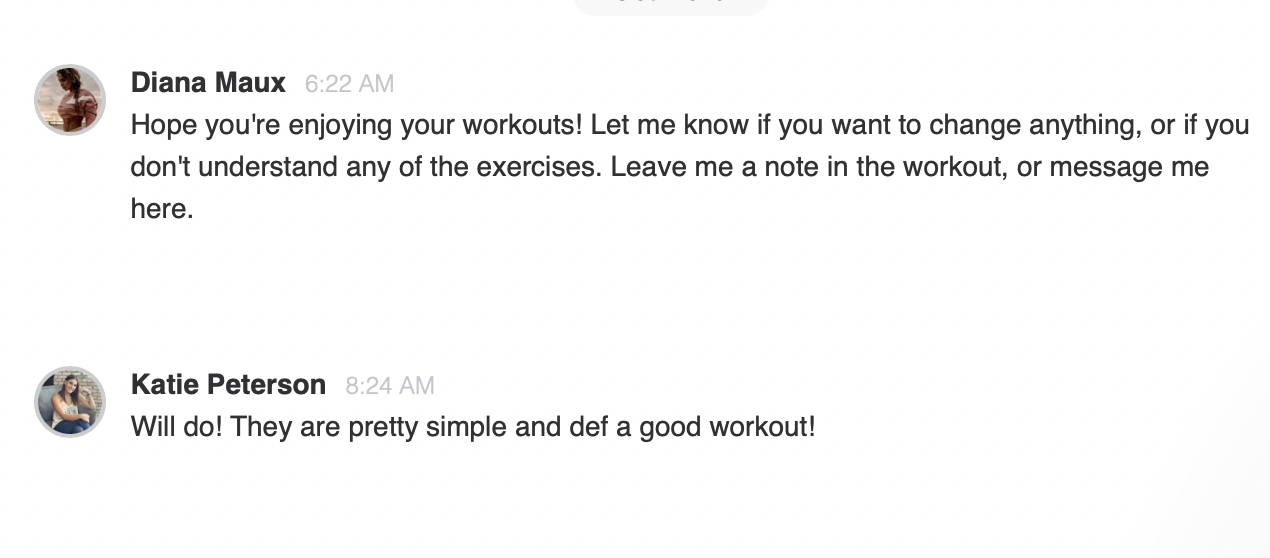This screenshot has height=558, width=1270.
Task: Open Katie Peterson's profile photo avatar
Action: click(x=70, y=402)
